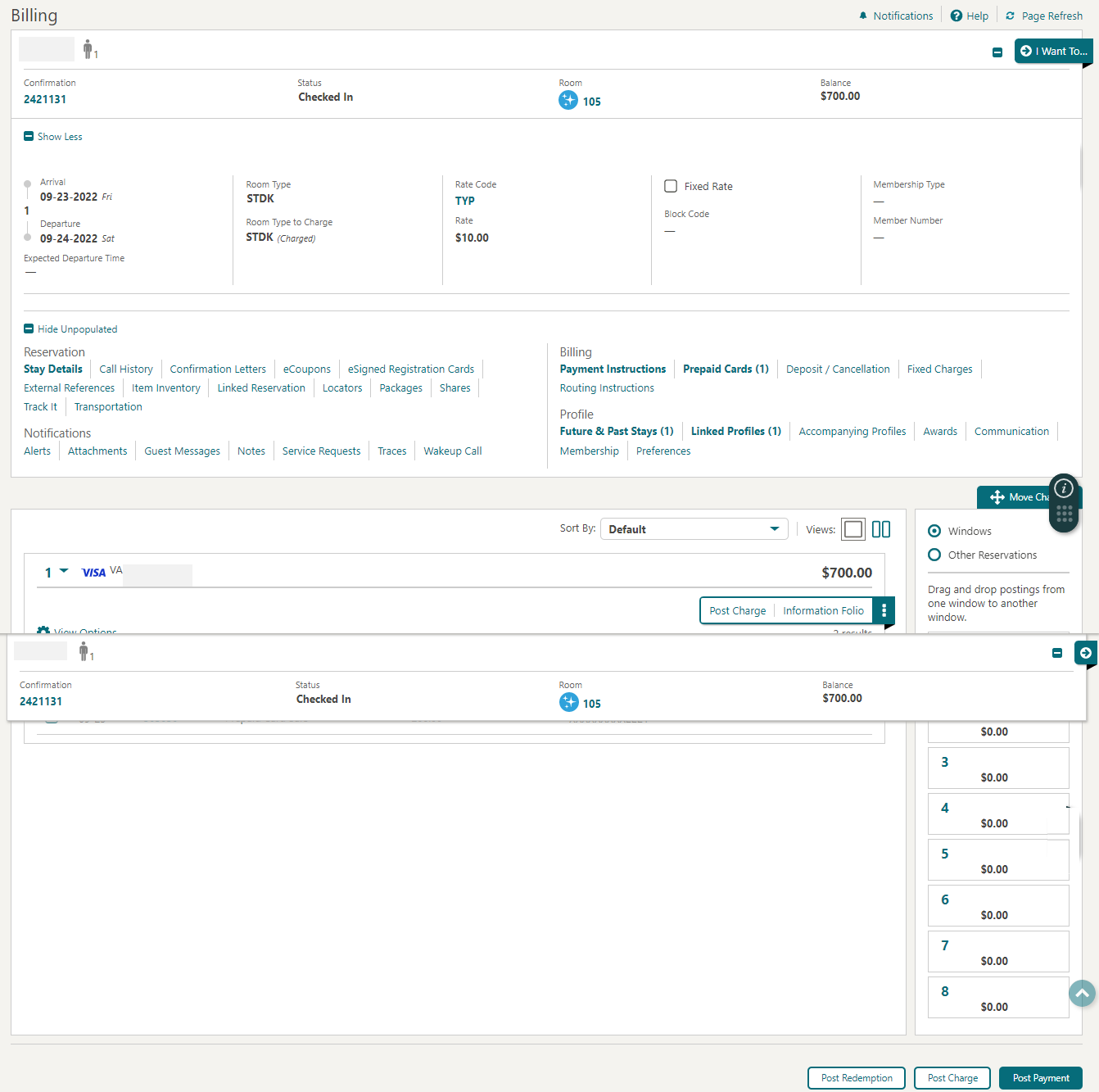Select the Windows radio button

tap(934, 531)
